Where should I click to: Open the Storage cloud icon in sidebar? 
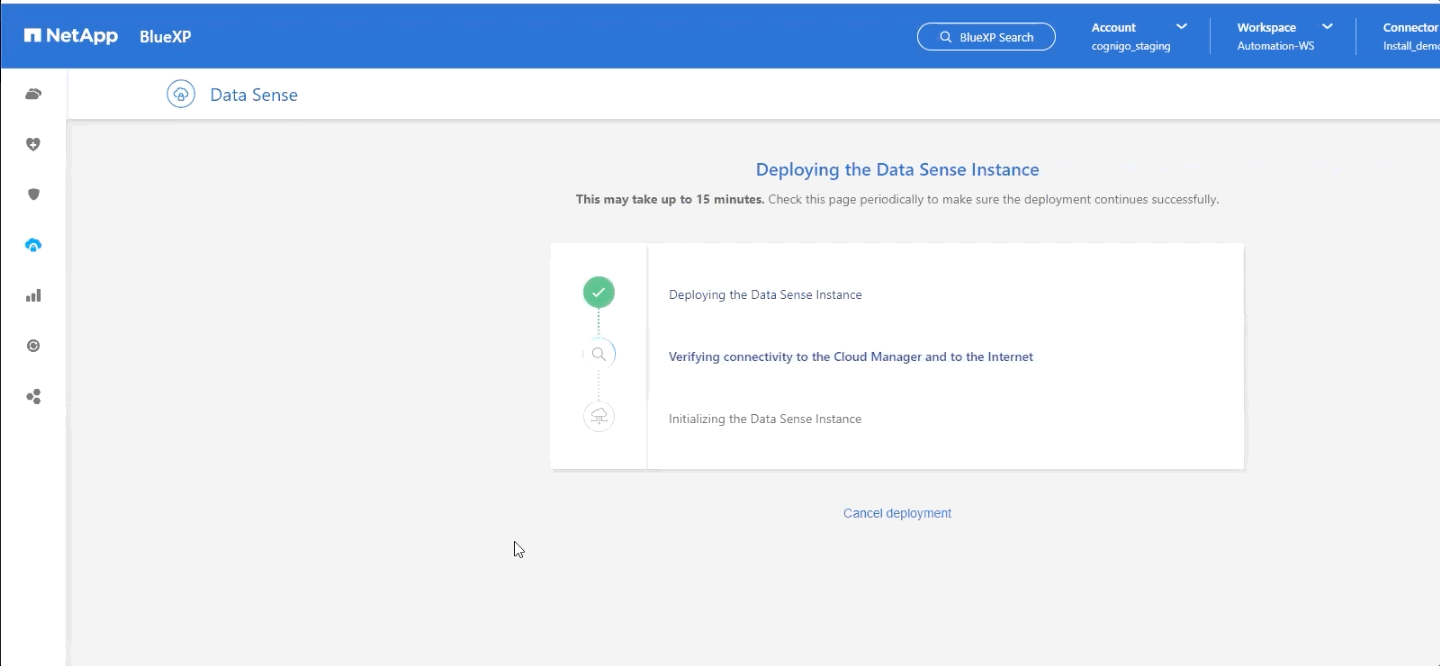[x=33, y=94]
